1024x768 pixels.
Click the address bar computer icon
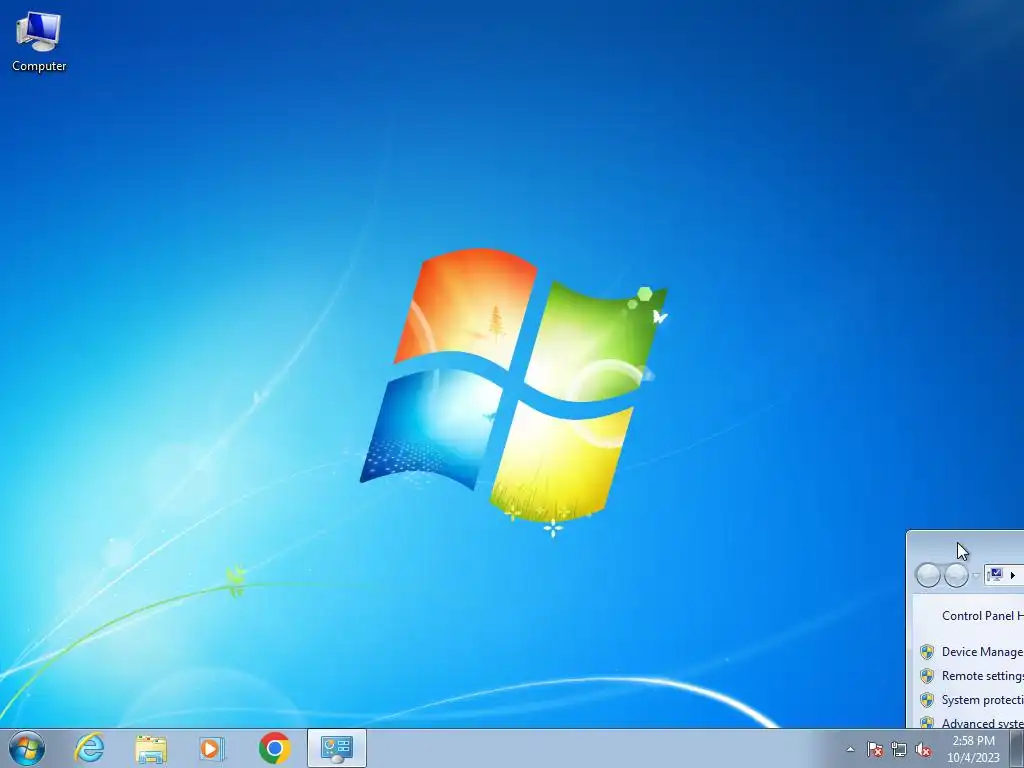click(995, 575)
